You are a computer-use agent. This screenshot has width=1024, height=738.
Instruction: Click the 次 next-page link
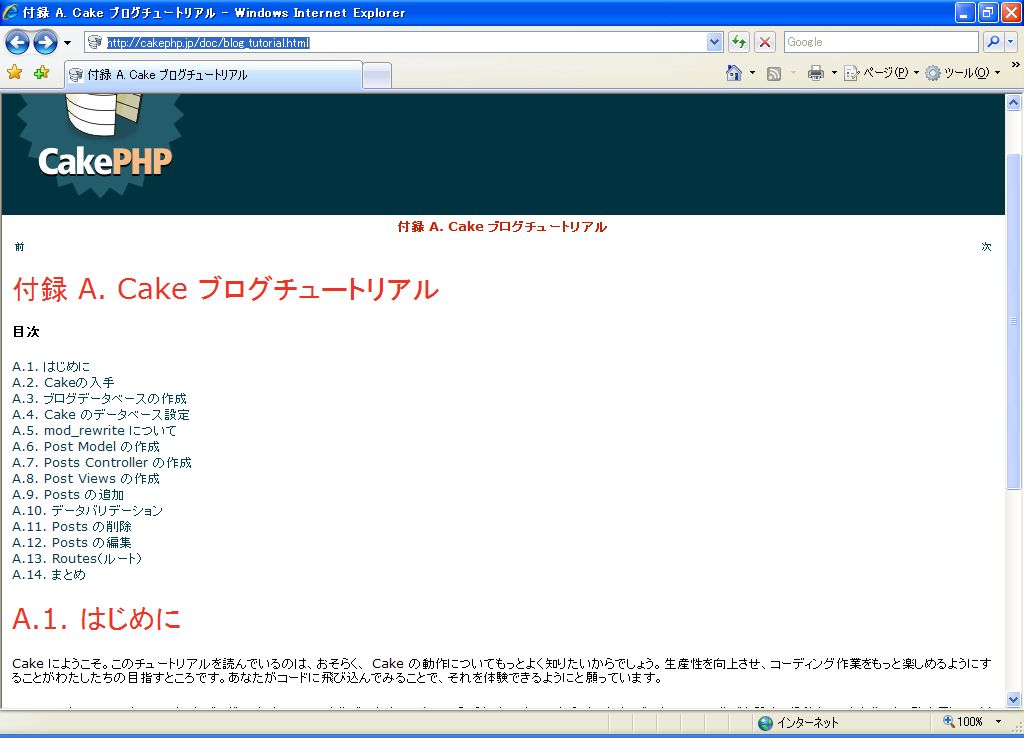pyautogui.click(x=986, y=246)
